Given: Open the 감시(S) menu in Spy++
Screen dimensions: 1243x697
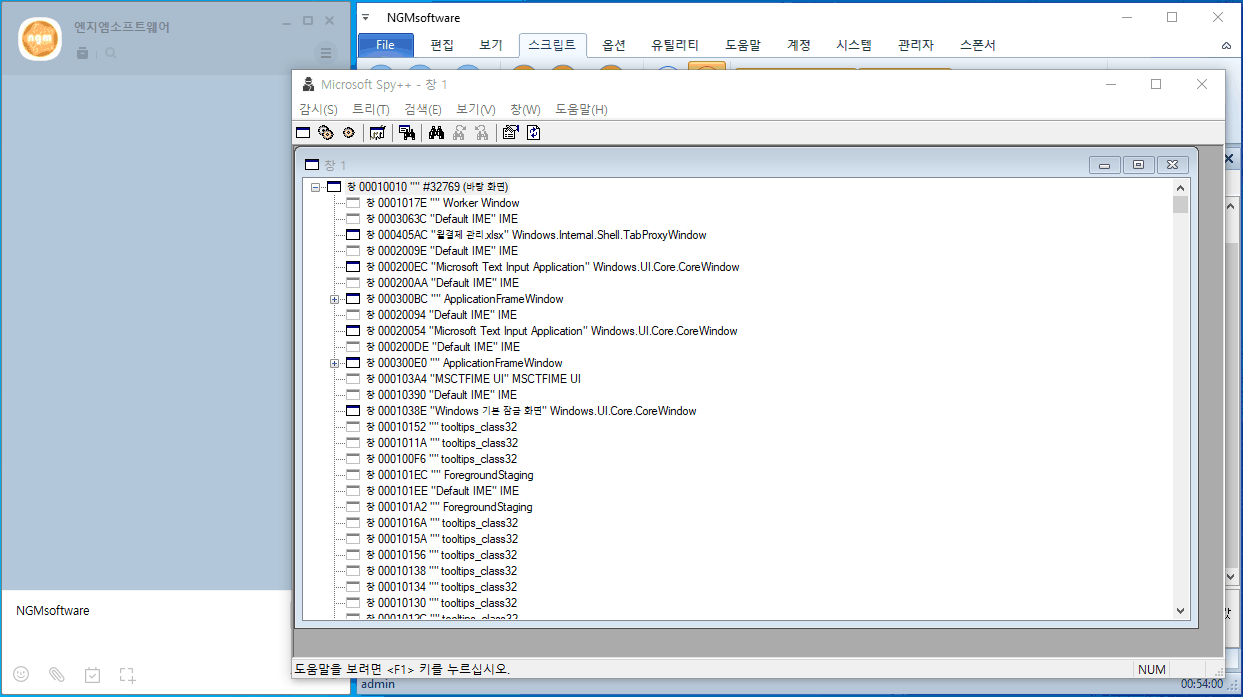Looking at the screenshot, I should click(318, 109).
